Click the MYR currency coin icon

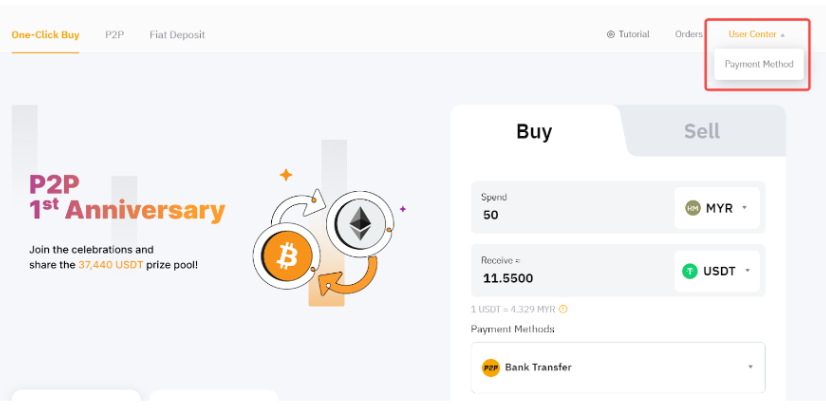click(x=692, y=208)
